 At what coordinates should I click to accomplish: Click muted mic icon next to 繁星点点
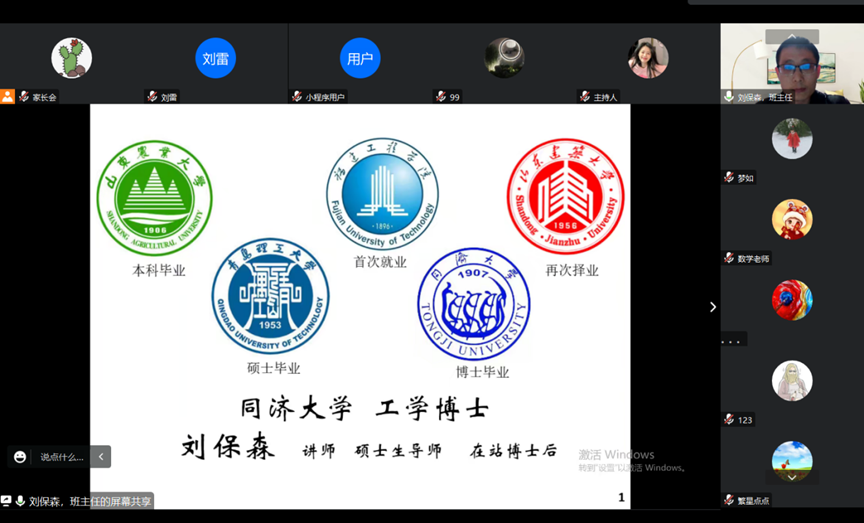tap(729, 500)
